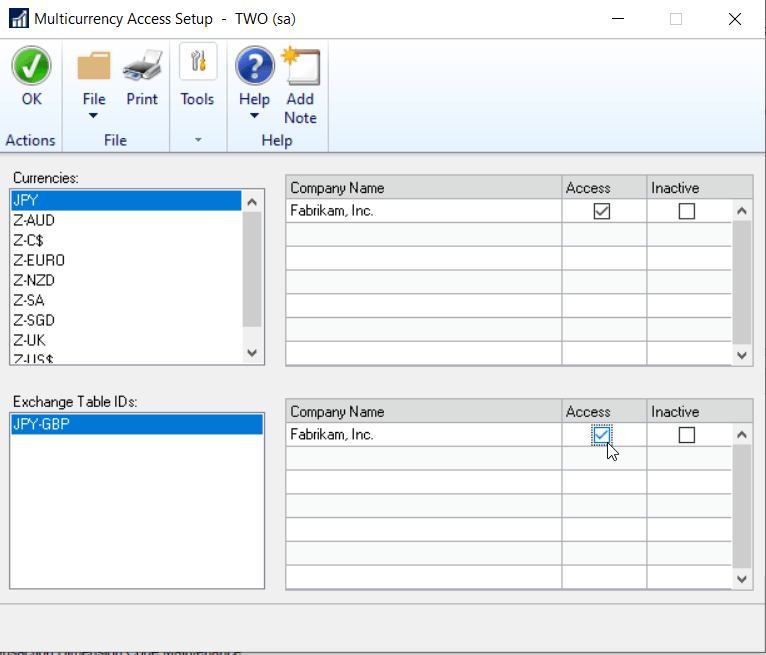
Task: Check Inactive for Fabrikam in Currencies grid
Action: [x=686, y=211]
